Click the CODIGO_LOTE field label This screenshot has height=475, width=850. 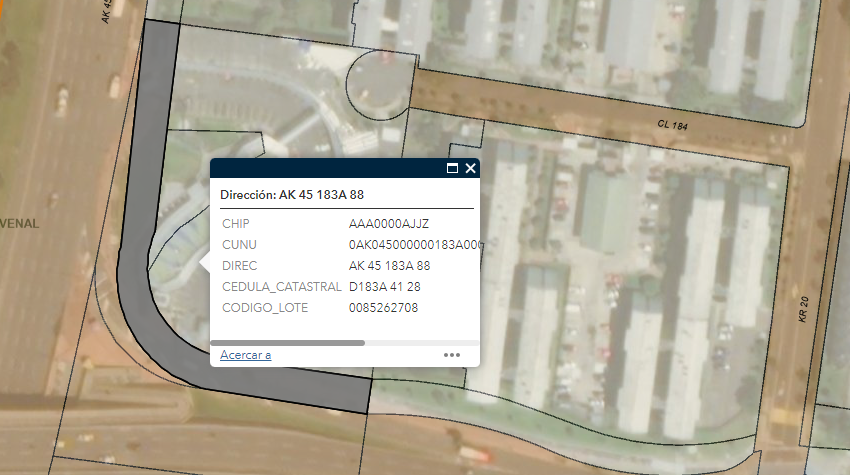pos(265,308)
